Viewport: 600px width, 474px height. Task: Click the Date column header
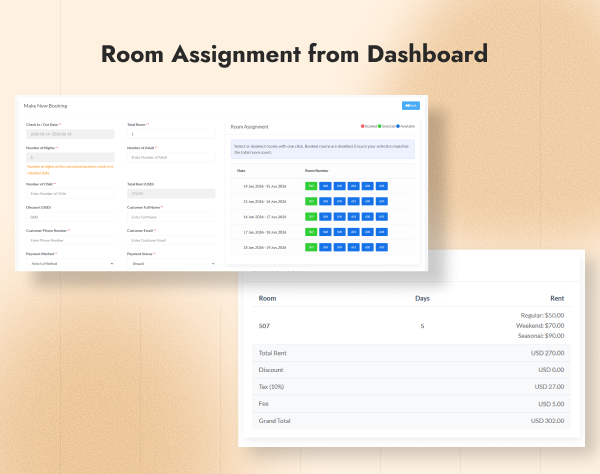[241, 171]
